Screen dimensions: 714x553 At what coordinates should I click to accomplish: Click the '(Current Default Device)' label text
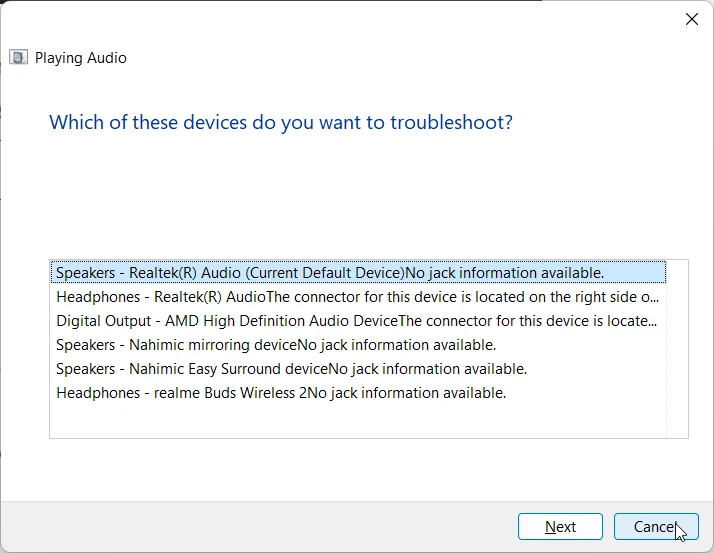click(x=325, y=272)
